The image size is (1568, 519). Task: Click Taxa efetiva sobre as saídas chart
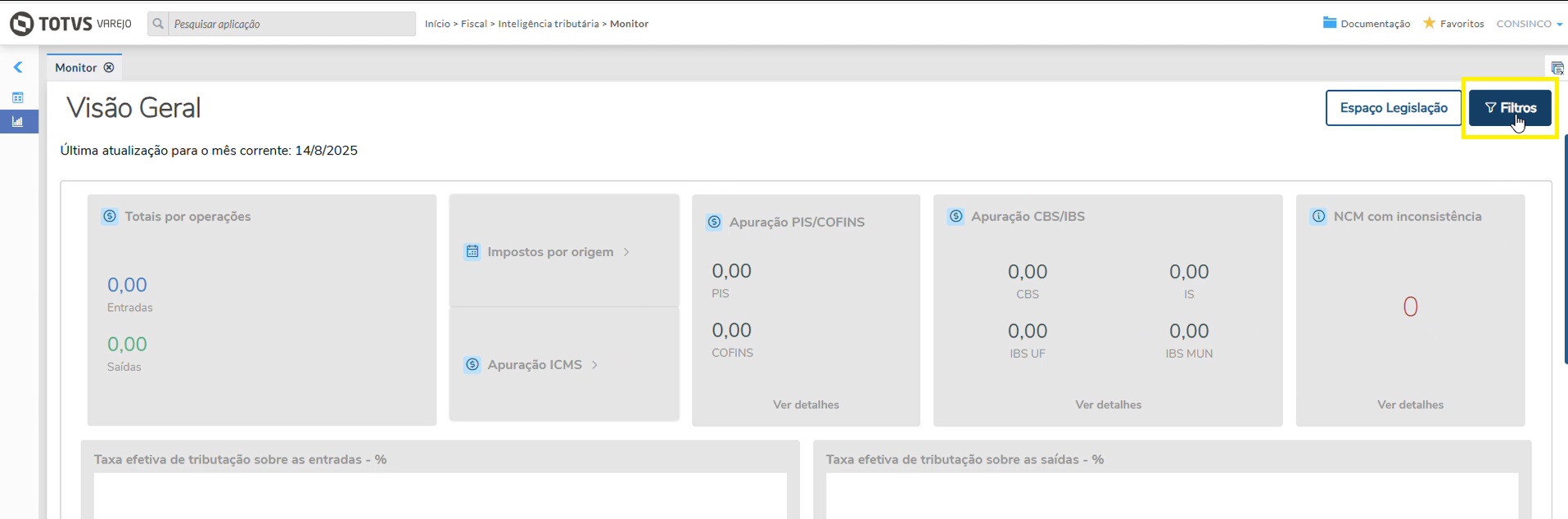(x=1172, y=495)
